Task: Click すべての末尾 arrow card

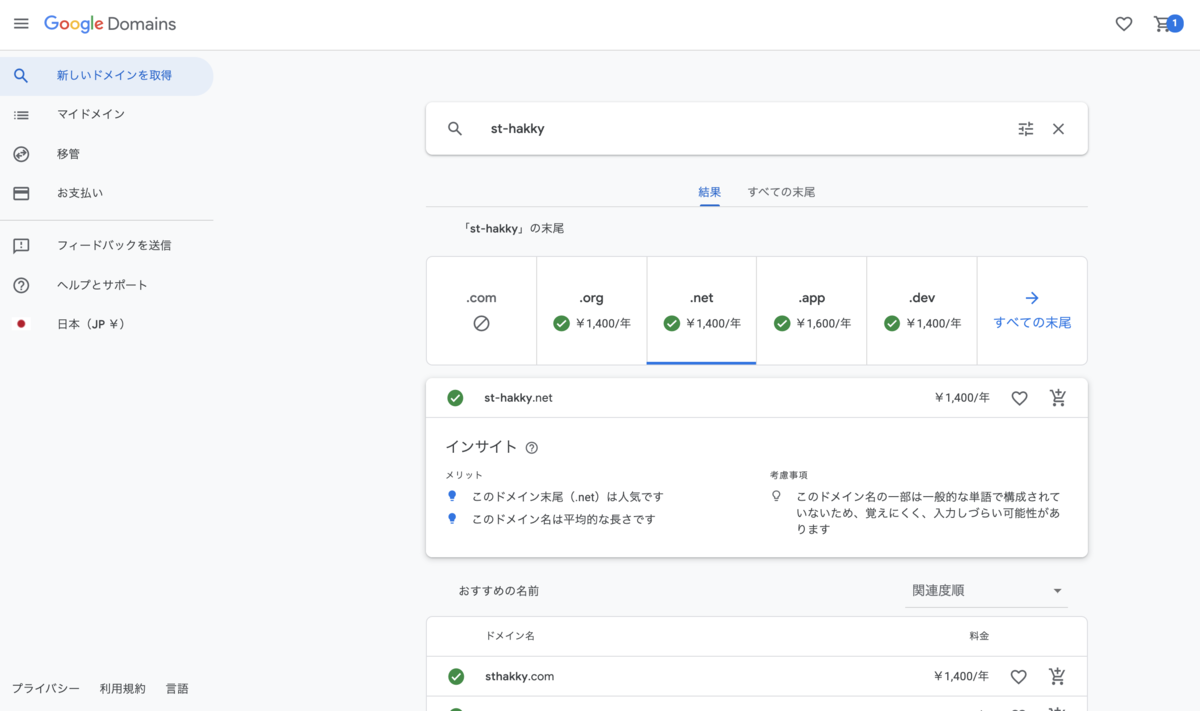Action: (1032, 311)
